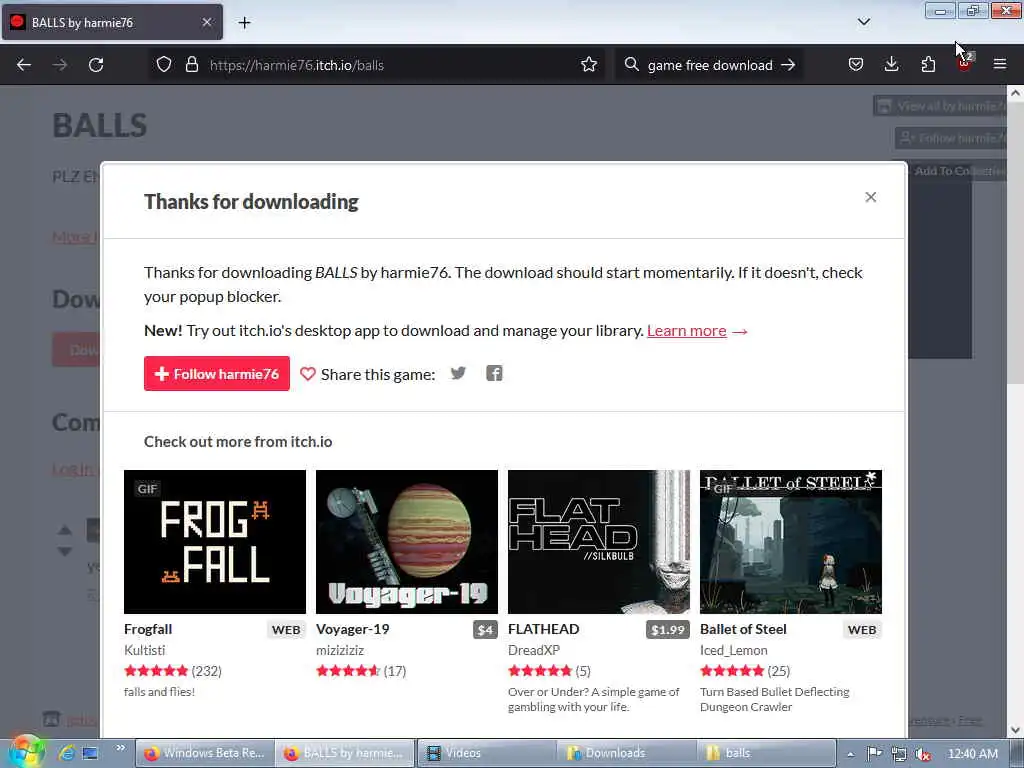Viewport: 1024px width, 768px height.
Task: Click the $1.99 price tag on FLATHEAD
Action: pyautogui.click(x=667, y=630)
